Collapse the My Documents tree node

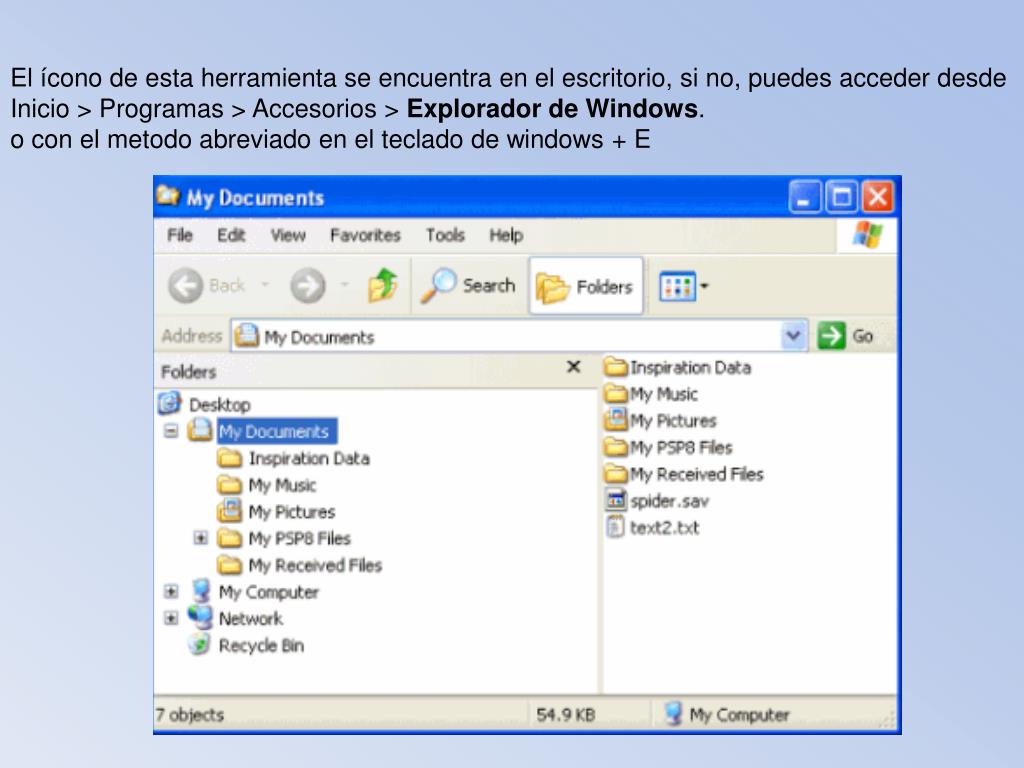pos(171,431)
